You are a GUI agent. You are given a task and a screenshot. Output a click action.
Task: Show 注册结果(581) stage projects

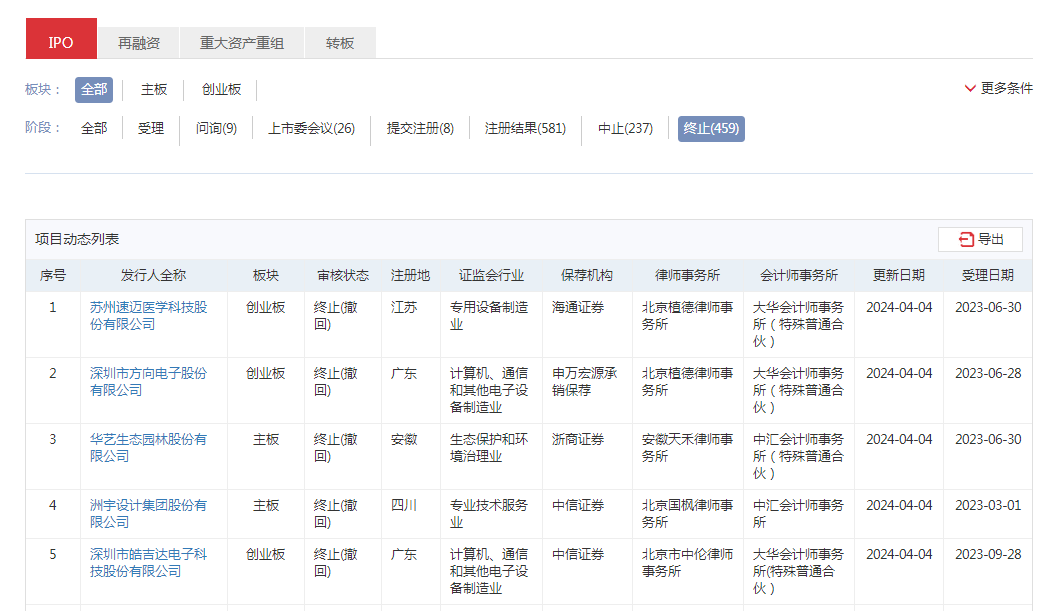525,129
